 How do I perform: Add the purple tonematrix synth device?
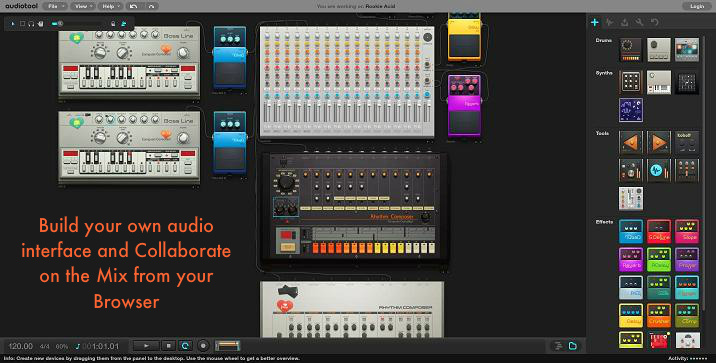pyautogui.click(x=631, y=110)
